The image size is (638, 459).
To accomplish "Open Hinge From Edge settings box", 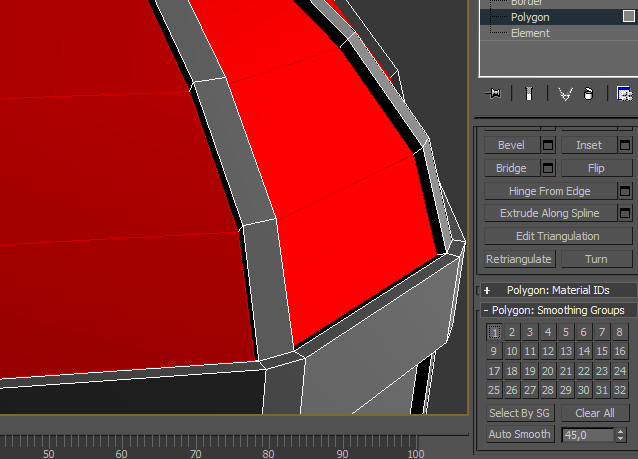I will coord(626,191).
